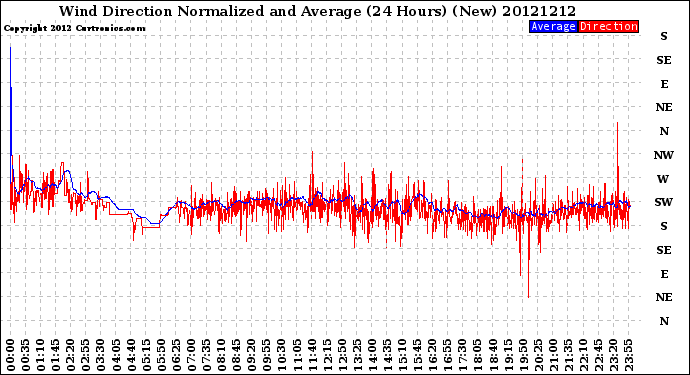Click the 21:35 time axis label
Image resolution: width=690 pixels, height=375 pixels.
pyautogui.click(x=568, y=355)
